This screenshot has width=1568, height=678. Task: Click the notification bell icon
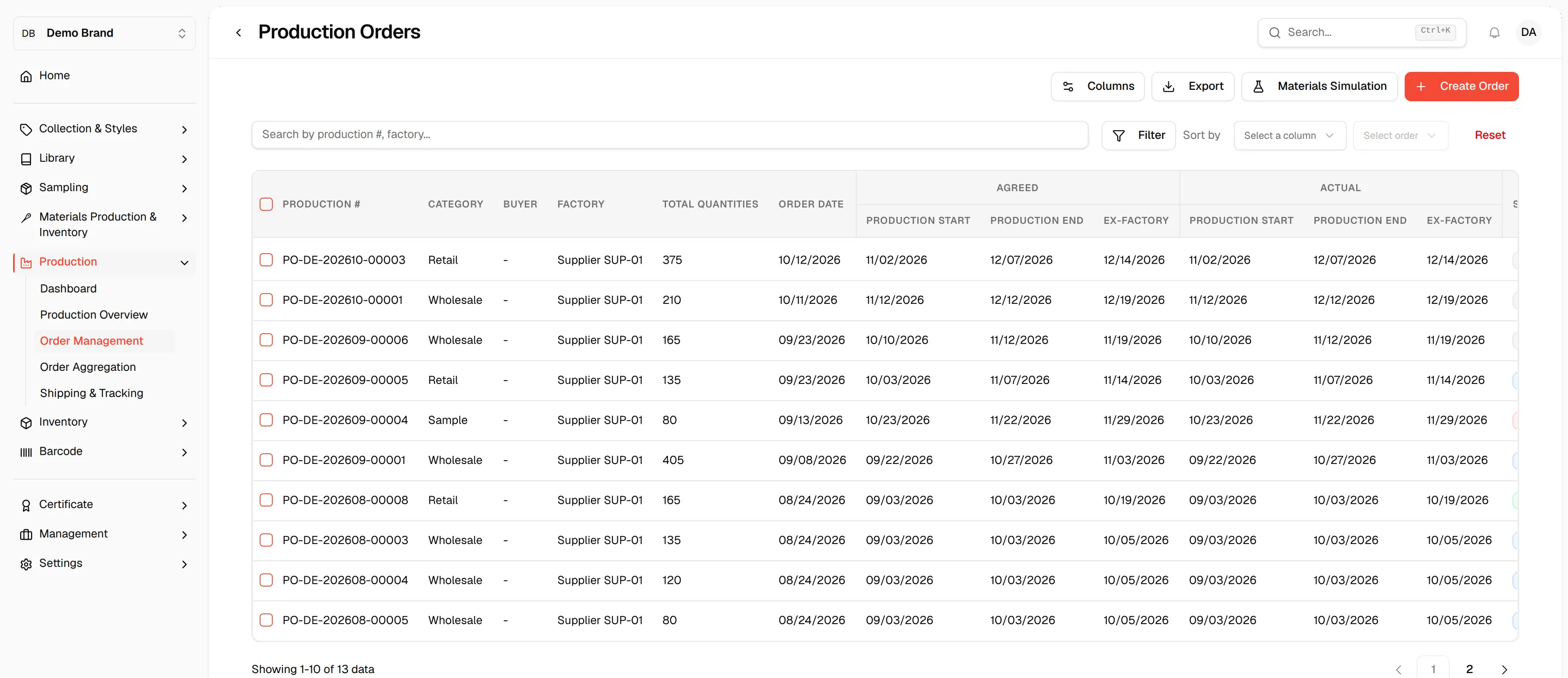coord(1494,33)
